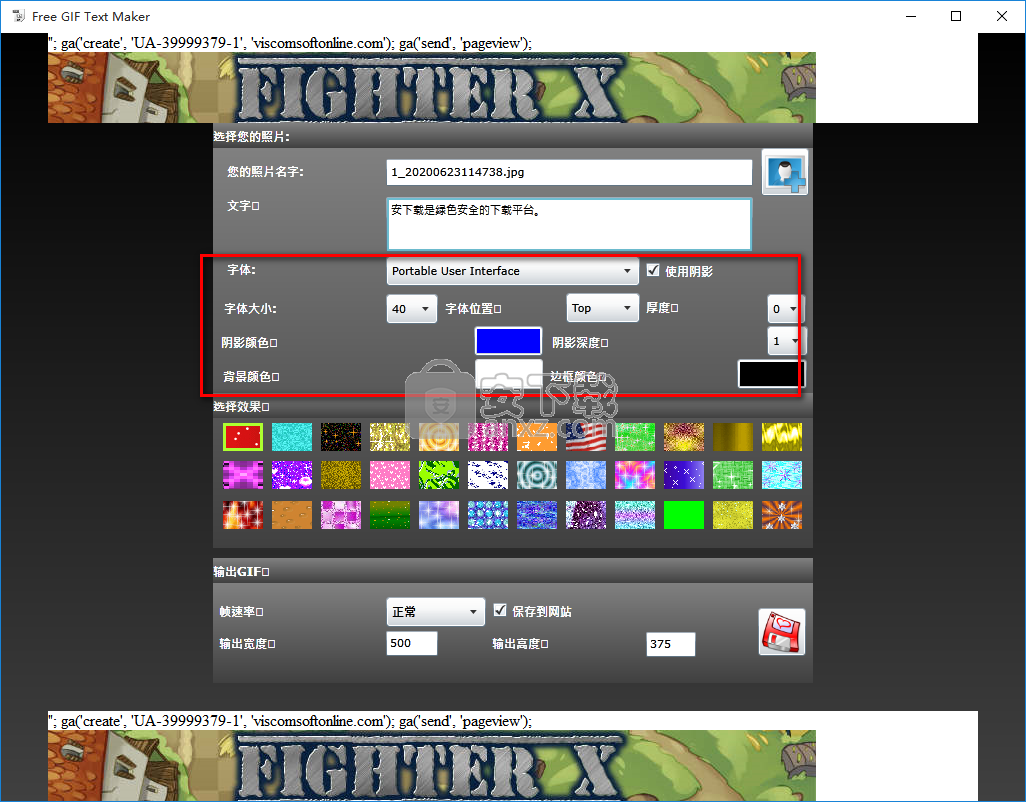Click the photo name field with 1_20200623114738.jpg
This screenshot has width=1026, height=802.
pos(569,172)
